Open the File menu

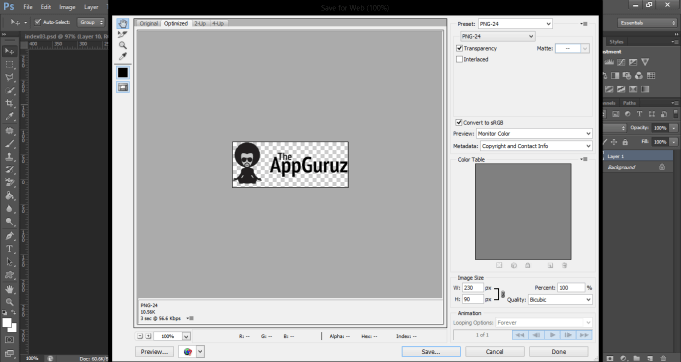28,7
